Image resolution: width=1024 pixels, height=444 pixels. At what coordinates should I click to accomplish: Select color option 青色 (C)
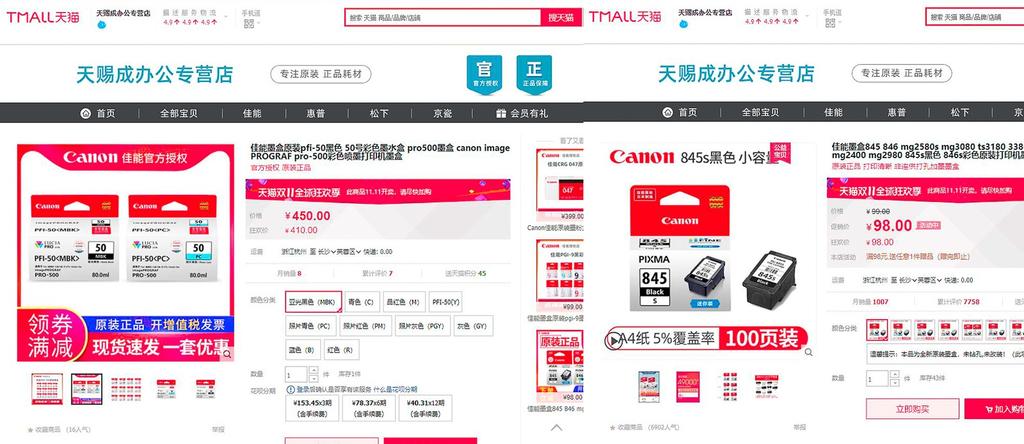pos(360,302)
